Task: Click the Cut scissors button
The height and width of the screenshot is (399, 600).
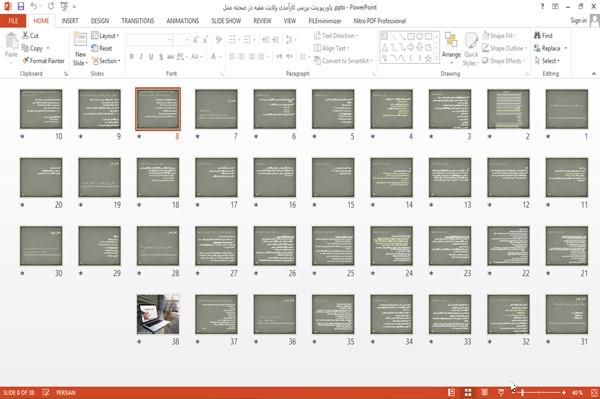Action: (31, 36)
